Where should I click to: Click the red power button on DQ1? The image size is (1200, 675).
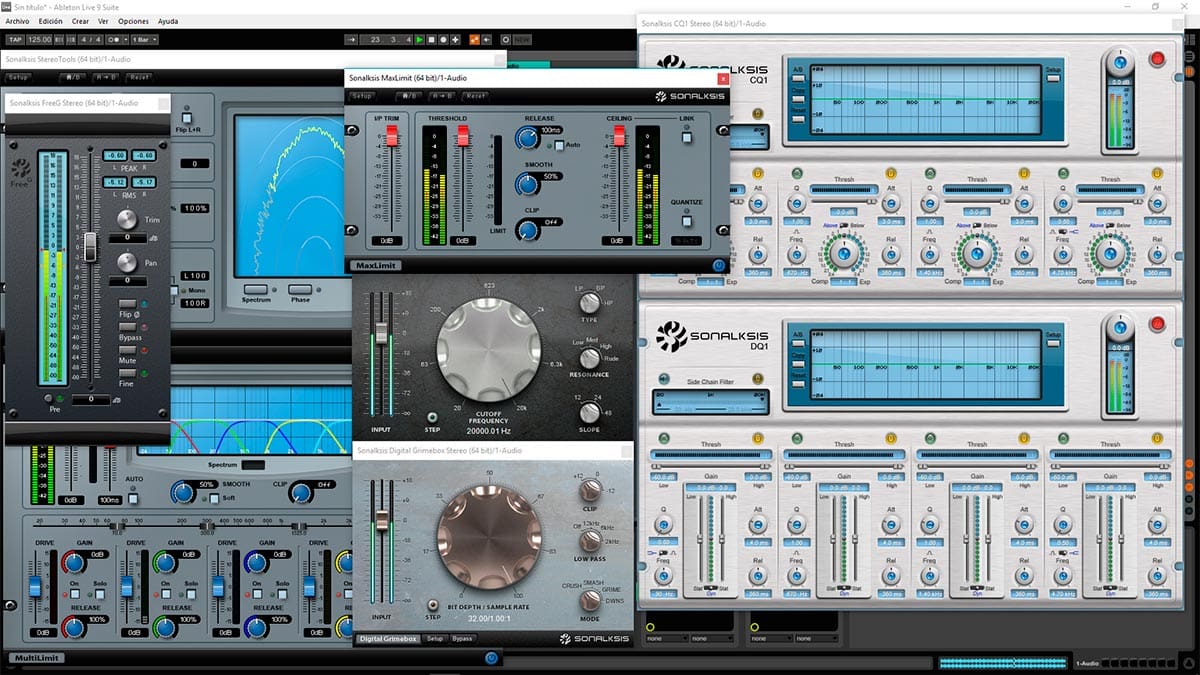pyautogui.click(x=1158, y=324)
